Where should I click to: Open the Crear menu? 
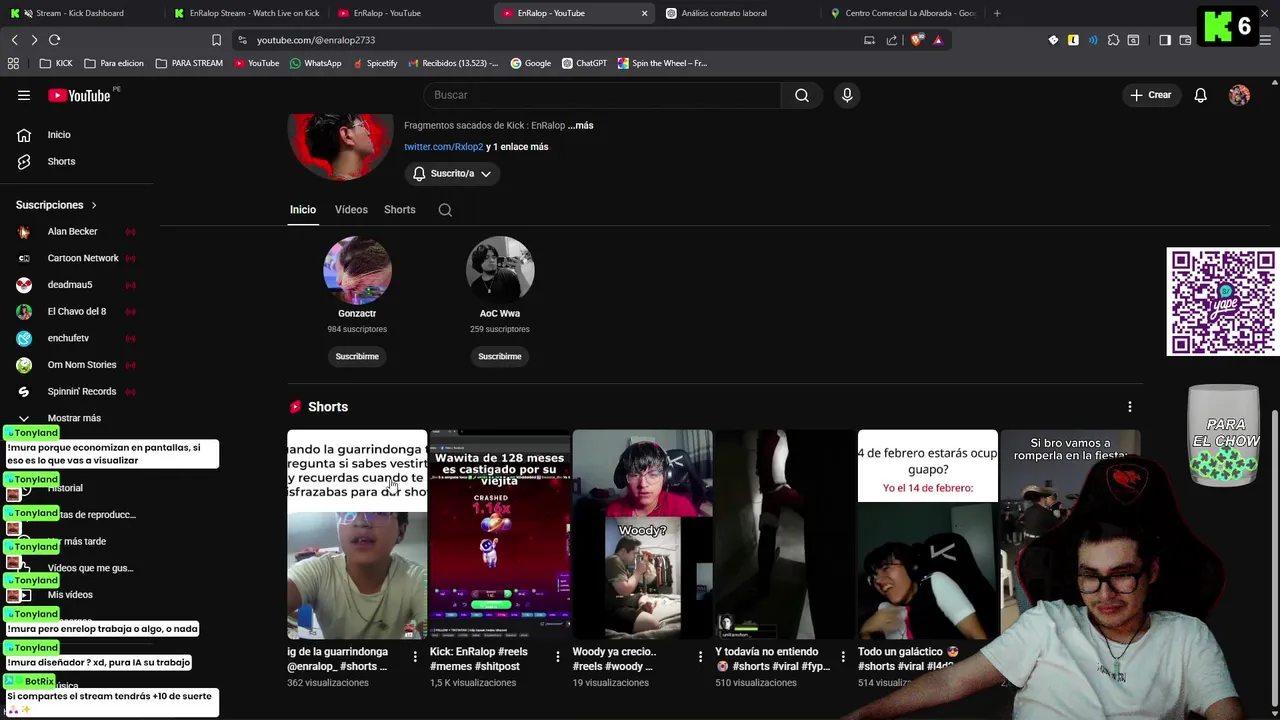point(1150,95)
